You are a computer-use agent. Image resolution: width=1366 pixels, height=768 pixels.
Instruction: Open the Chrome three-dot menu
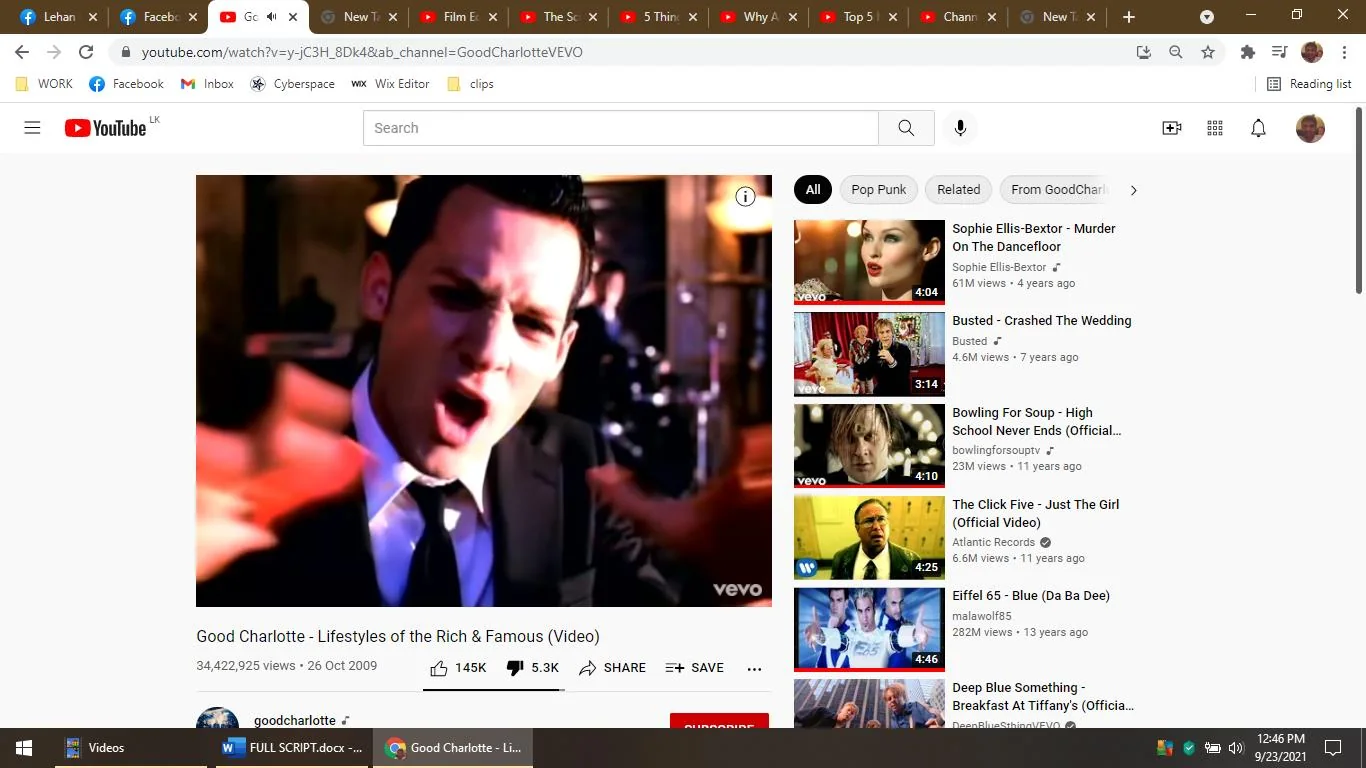point(1343,52)
